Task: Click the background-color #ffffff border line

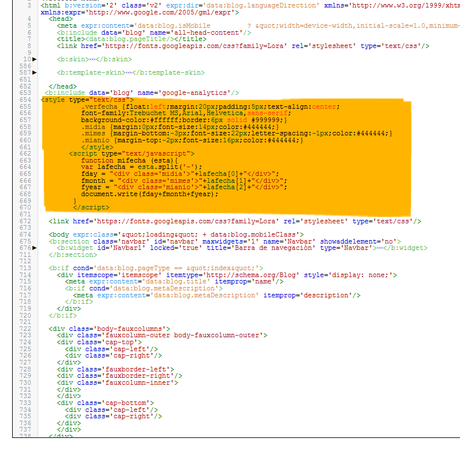Action: (x=184, y=120)
